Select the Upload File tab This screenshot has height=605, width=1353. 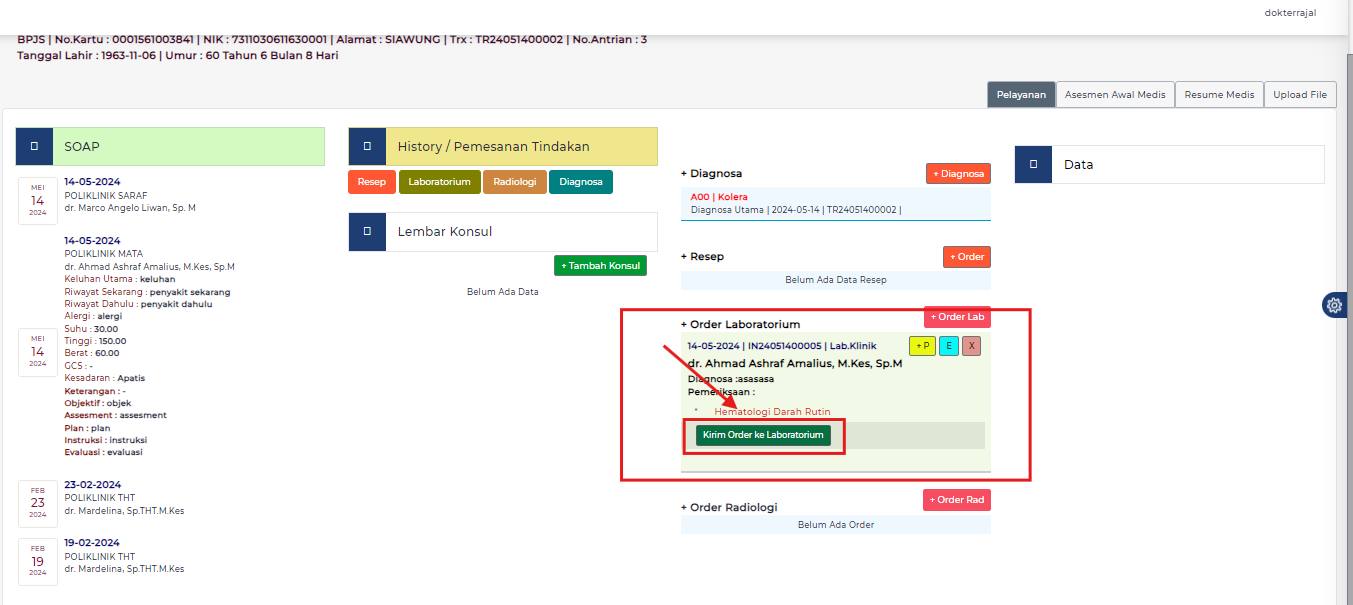coord(1300,95)
